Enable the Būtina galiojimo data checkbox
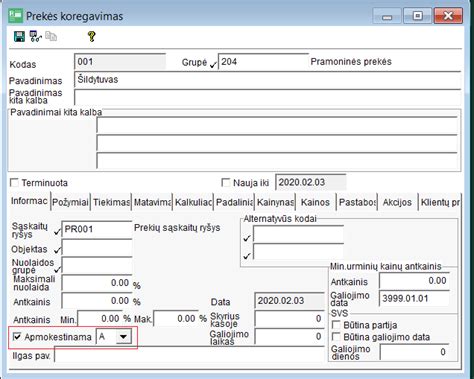Viewport: 474px width, 379px height. coord(336,337)
